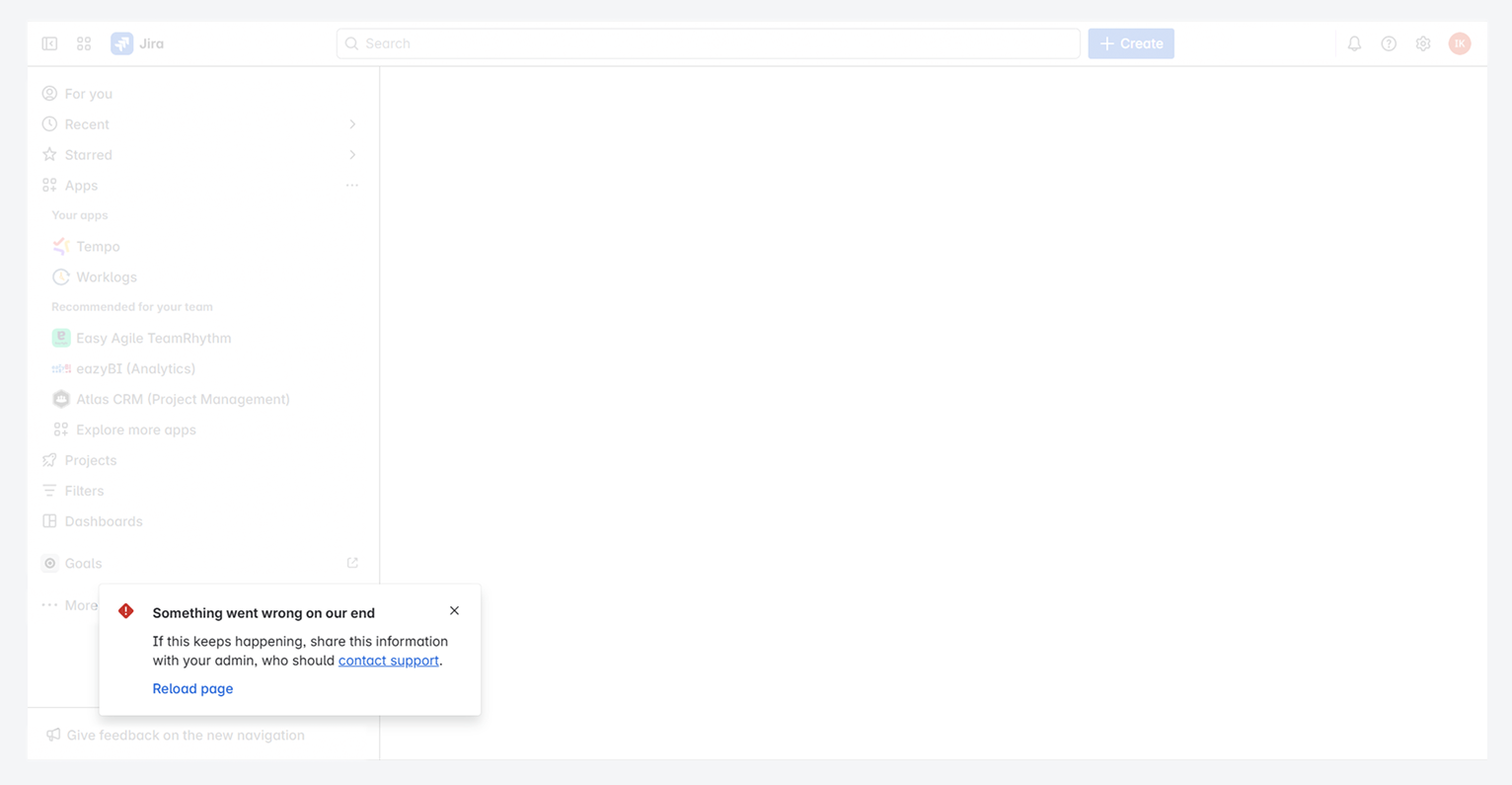Click the 'Your apps' section label
This screenshot has width=1512, height=785.
click(80, 215)
